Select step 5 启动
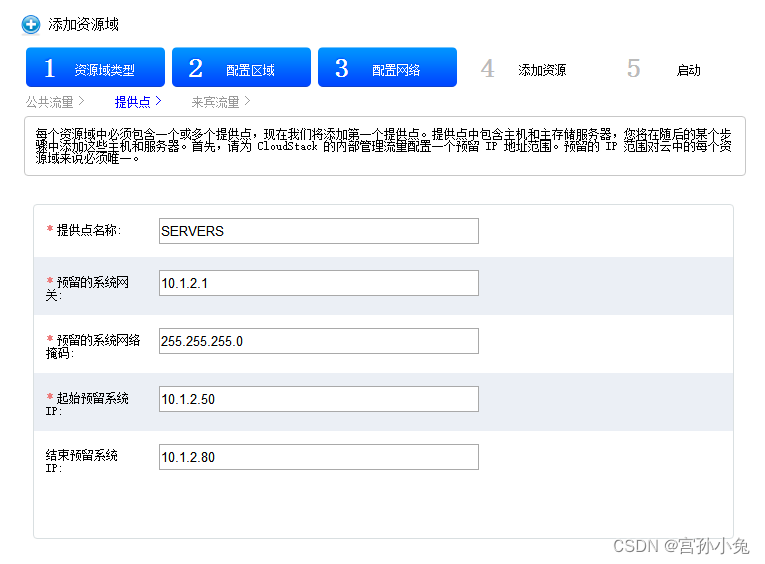Screen dimensions: 765x564 pos(664,69)
